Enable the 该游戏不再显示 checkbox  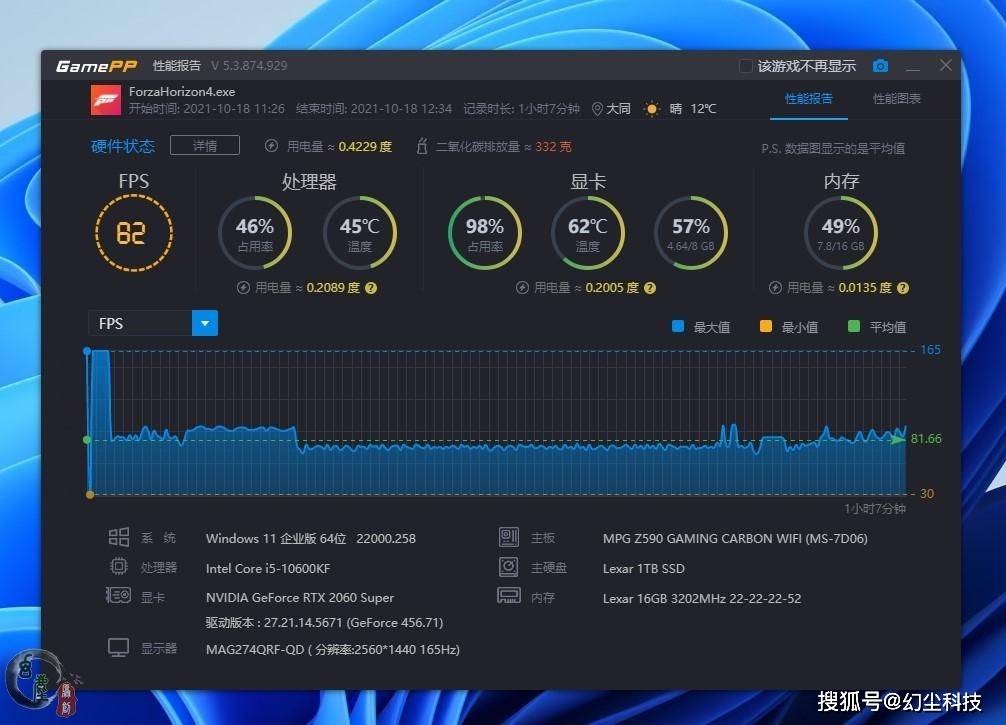click(x=746, y=66)
